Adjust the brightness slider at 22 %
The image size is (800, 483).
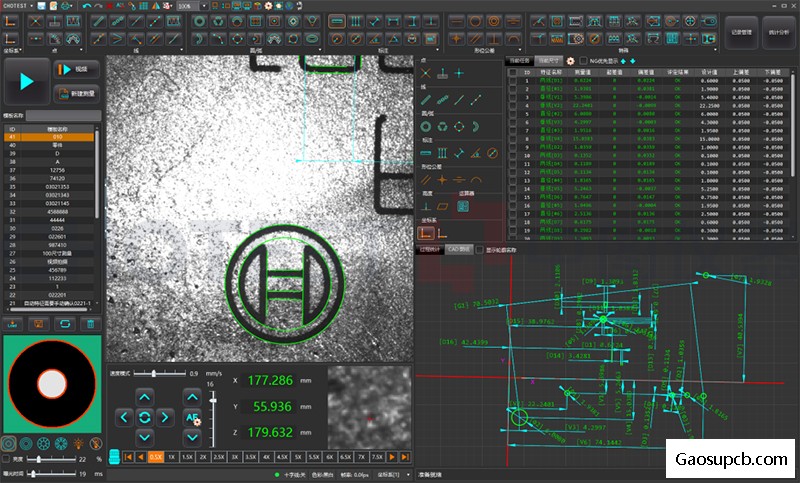coord(38,459)
